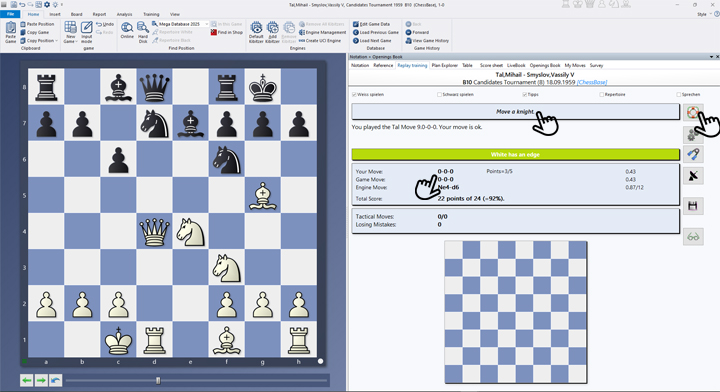
Task: Click the White has an edge bar
Action: pos(515,154)
